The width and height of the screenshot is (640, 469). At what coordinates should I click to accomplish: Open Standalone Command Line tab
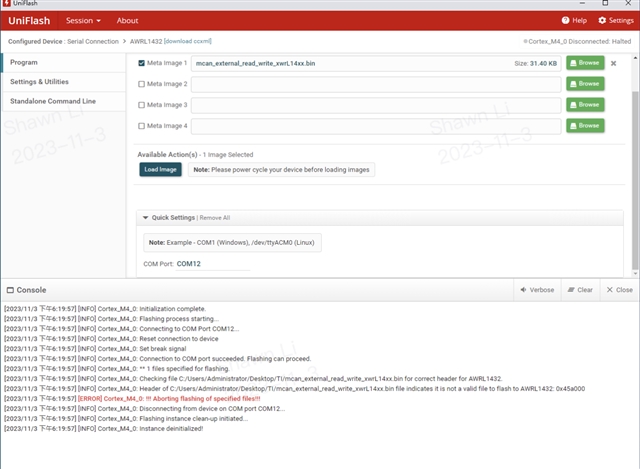tap(64, 101)
